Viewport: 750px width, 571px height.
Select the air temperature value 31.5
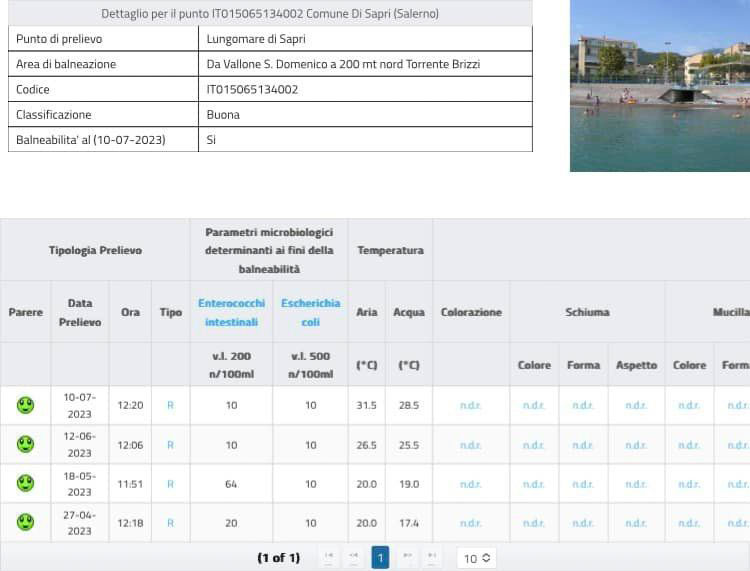coord(366,406)
